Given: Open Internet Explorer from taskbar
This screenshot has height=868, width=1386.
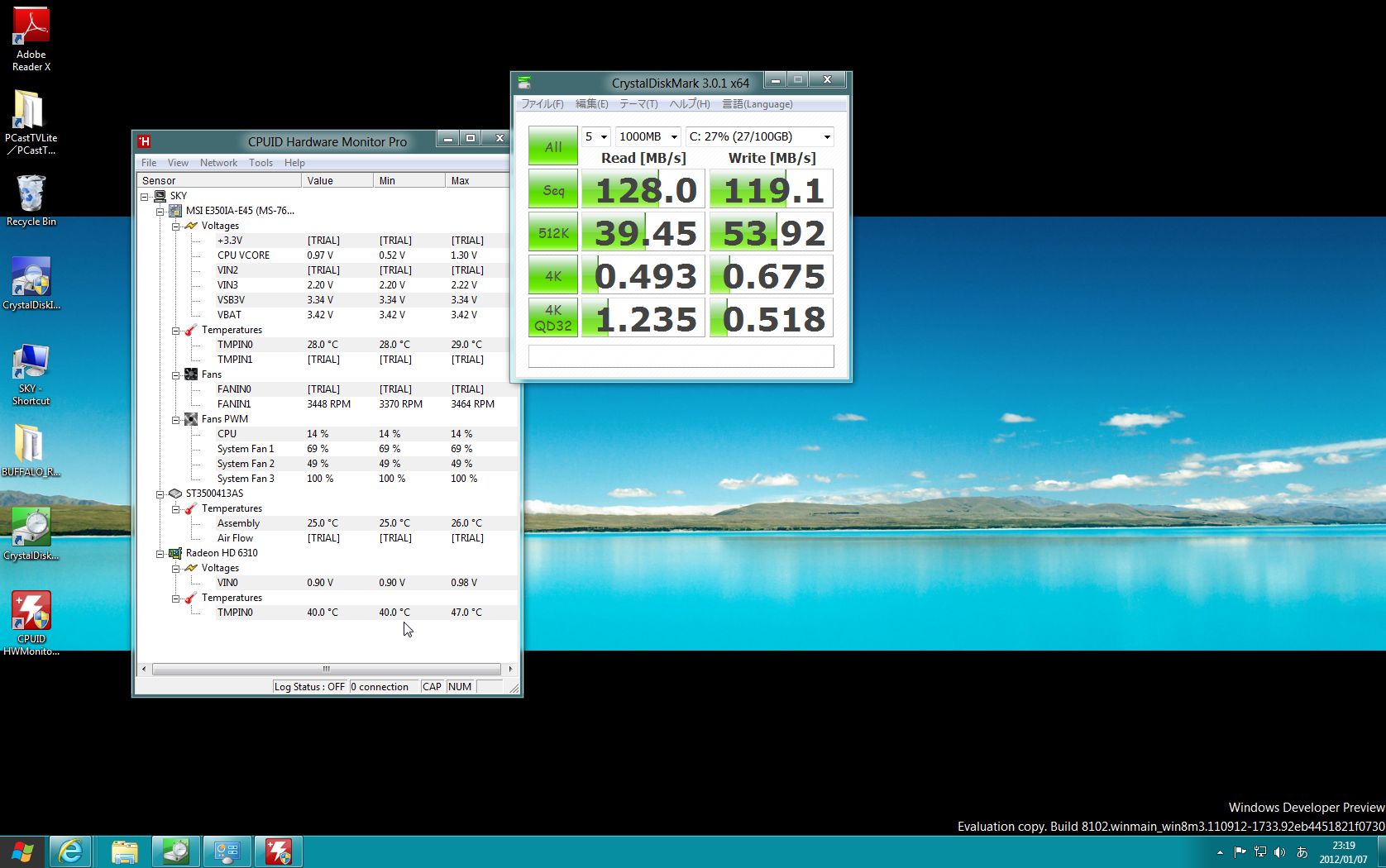Looking at the screenshot, I should [71, 851].
